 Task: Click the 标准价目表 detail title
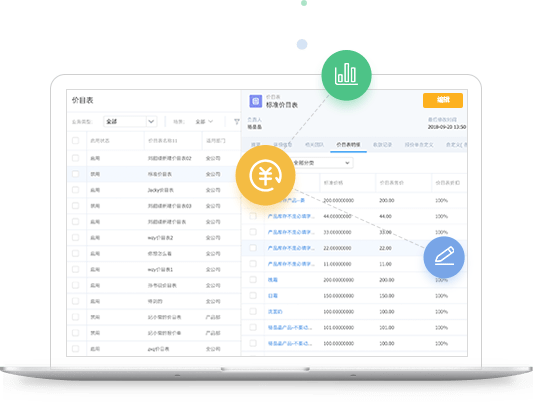tap(282, 105)
